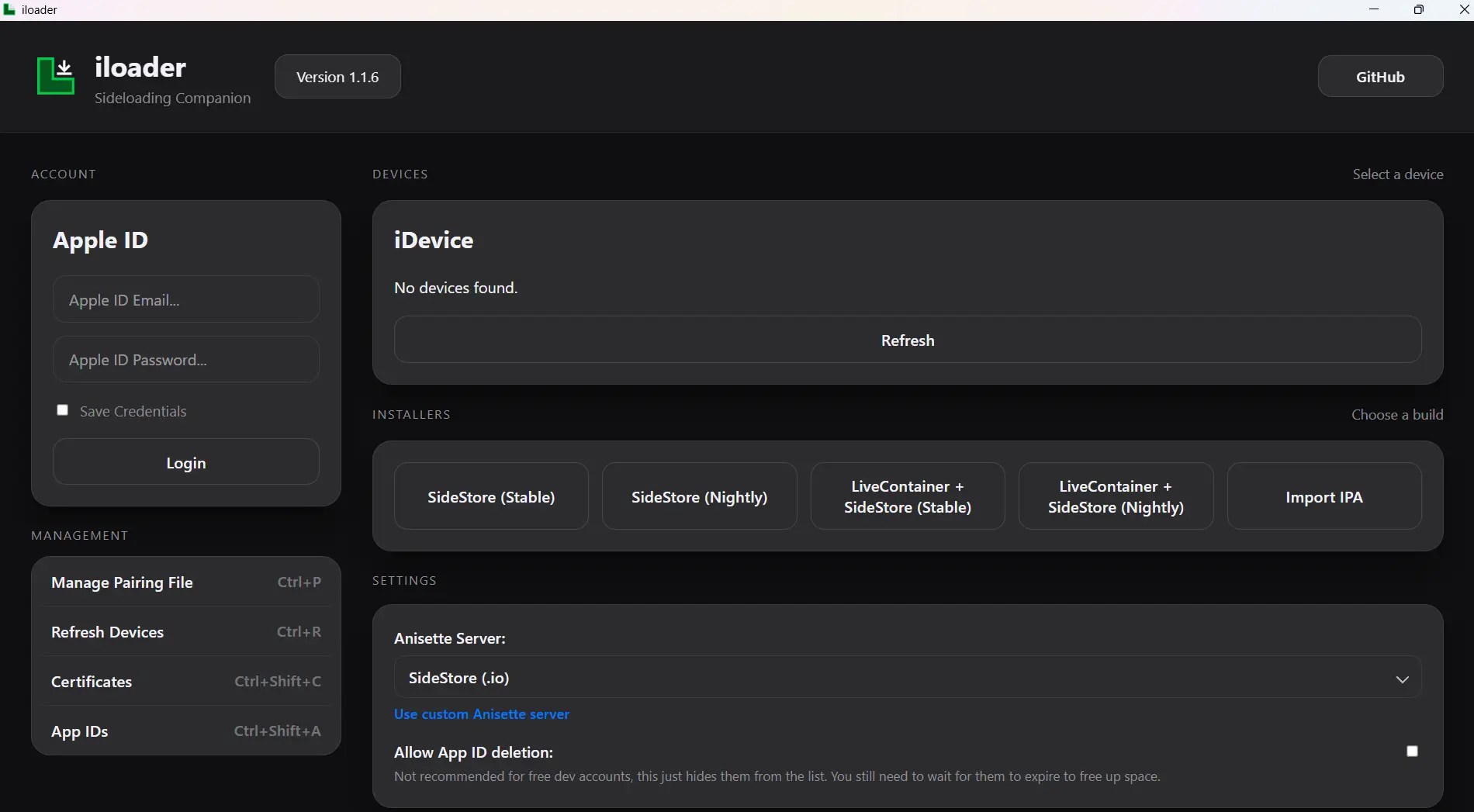
Task: Click the Apple ID Email field
Action: coord(186,299)
